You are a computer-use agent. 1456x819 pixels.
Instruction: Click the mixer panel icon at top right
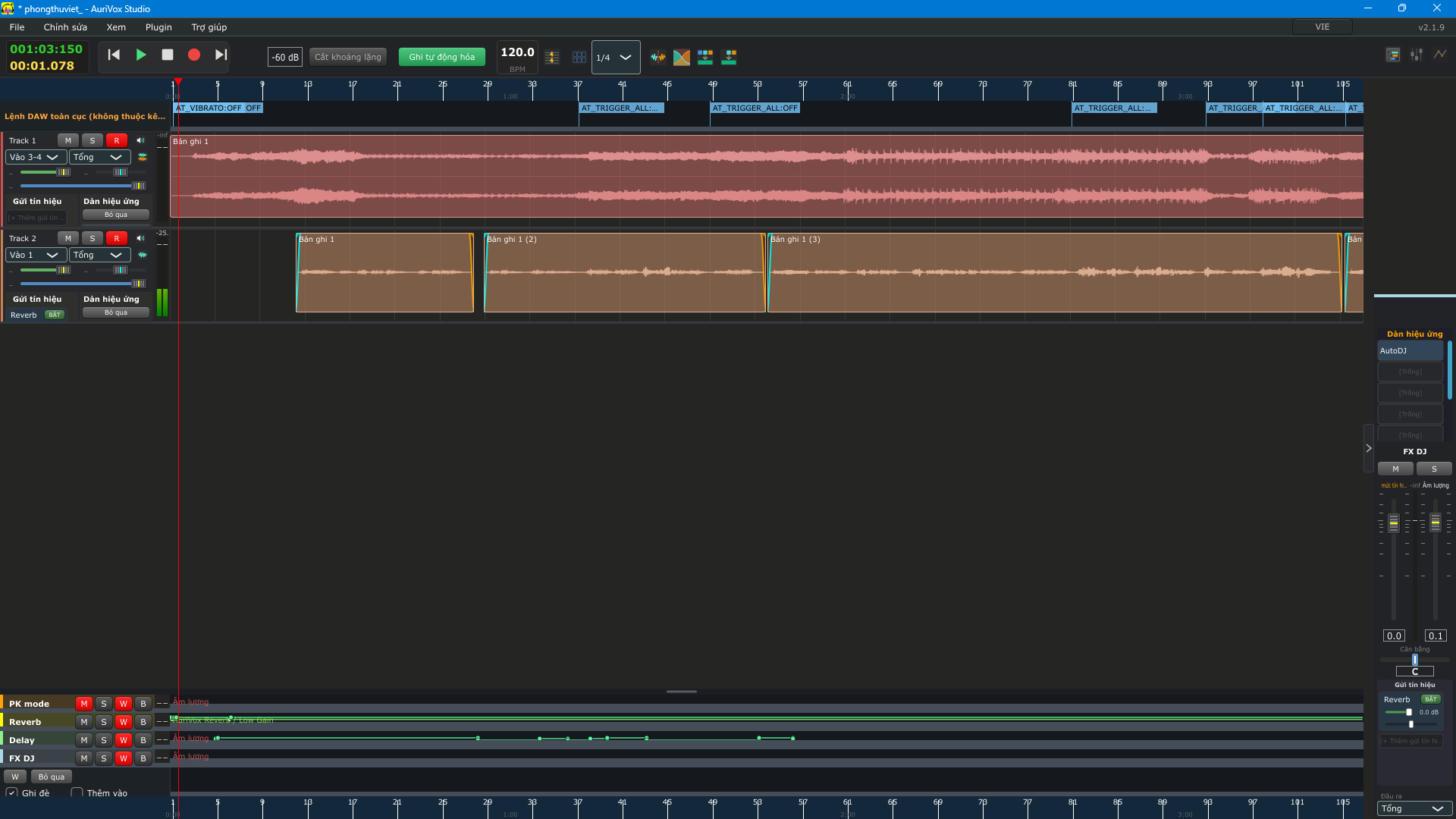[1393, 55]
